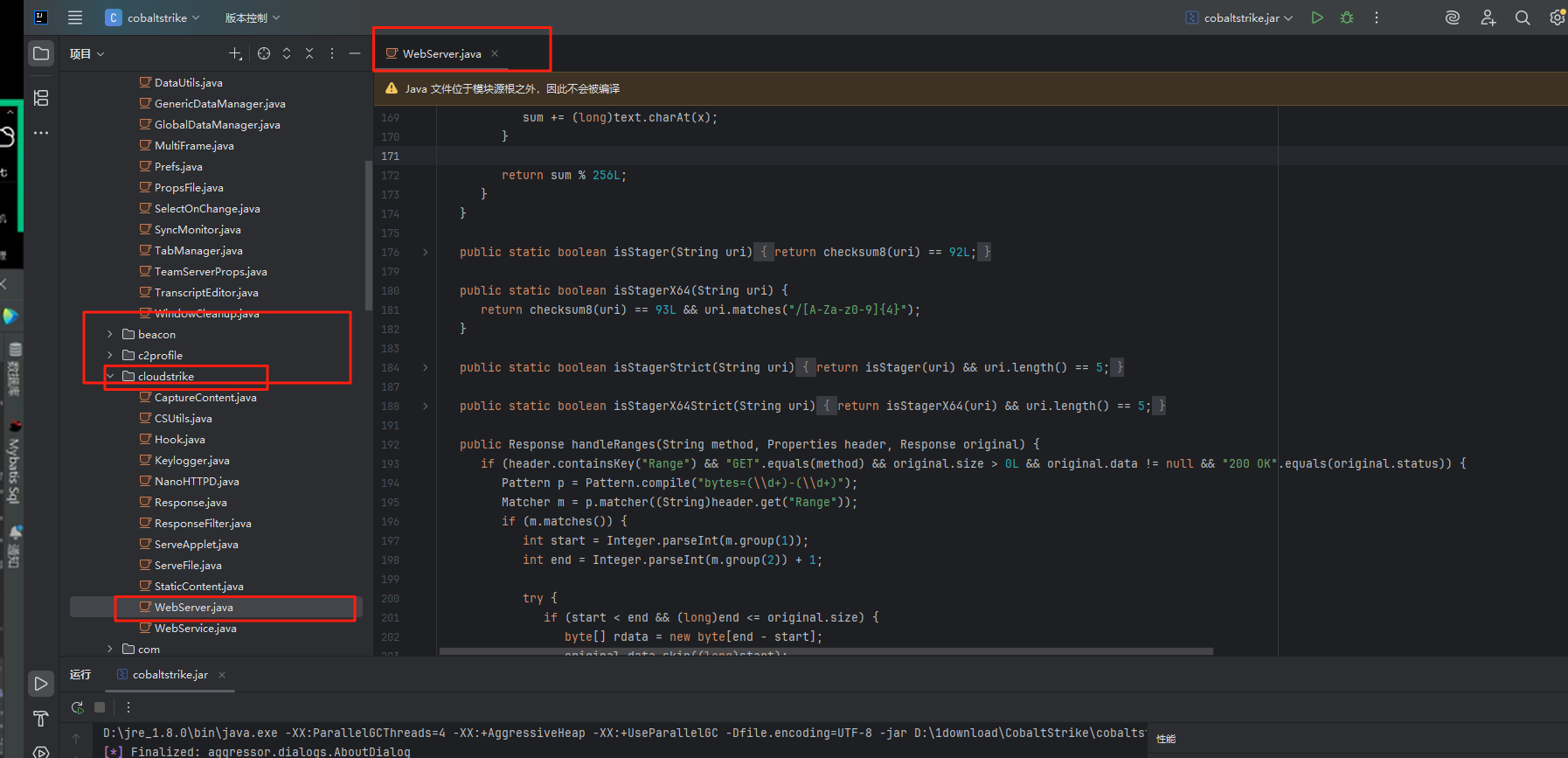1568x758 pixels.
Task: Open the cobaltstrike project dropdown
Action: (x=153, y=17)
